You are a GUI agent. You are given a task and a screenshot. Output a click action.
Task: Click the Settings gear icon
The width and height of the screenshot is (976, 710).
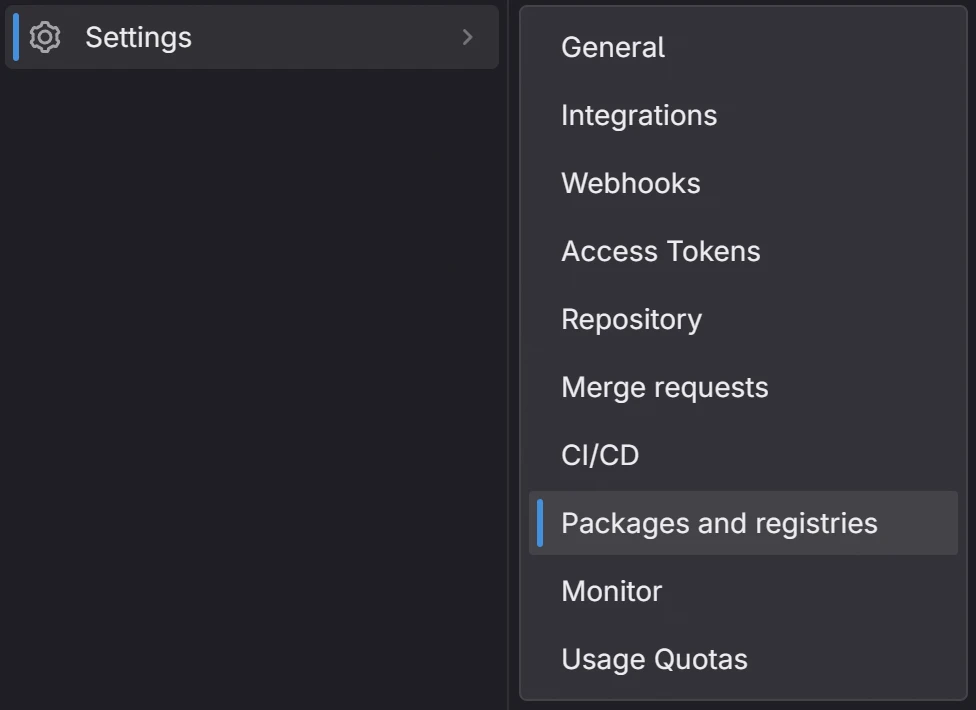pyautogui.click(x=45, y=37)
